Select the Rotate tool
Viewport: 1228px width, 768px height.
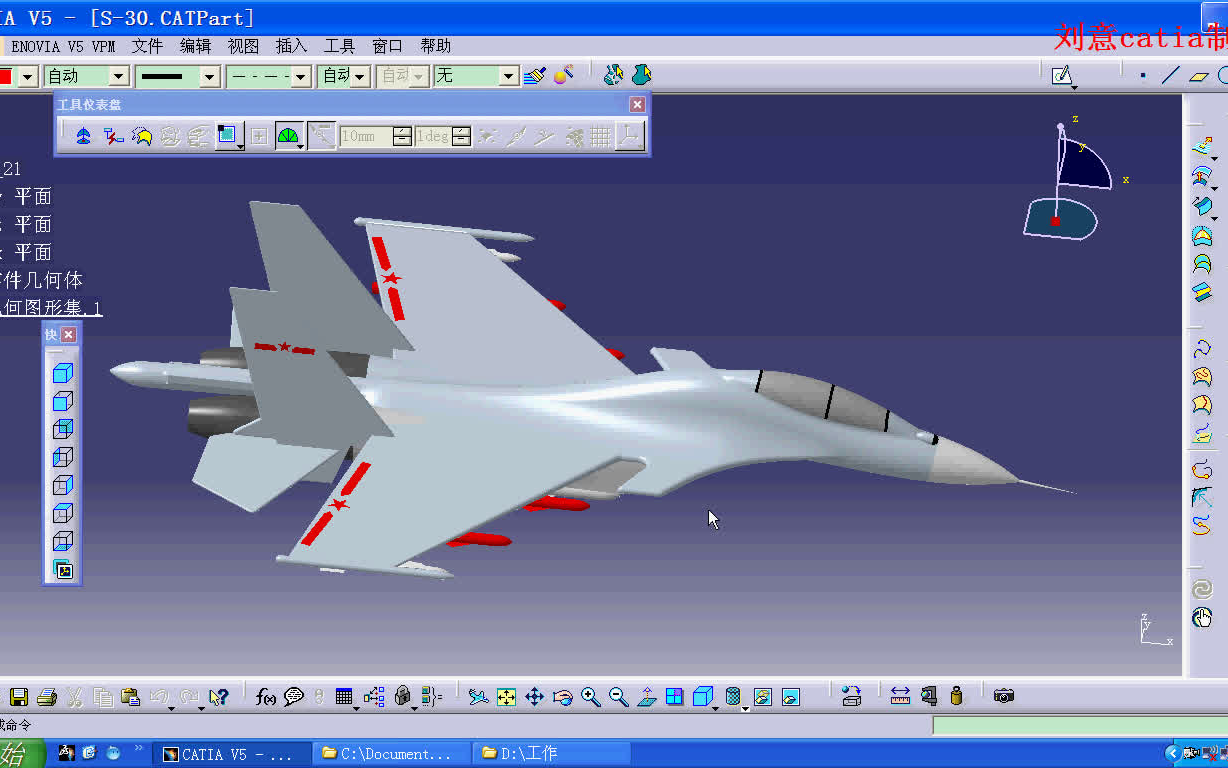coord(563,696)
